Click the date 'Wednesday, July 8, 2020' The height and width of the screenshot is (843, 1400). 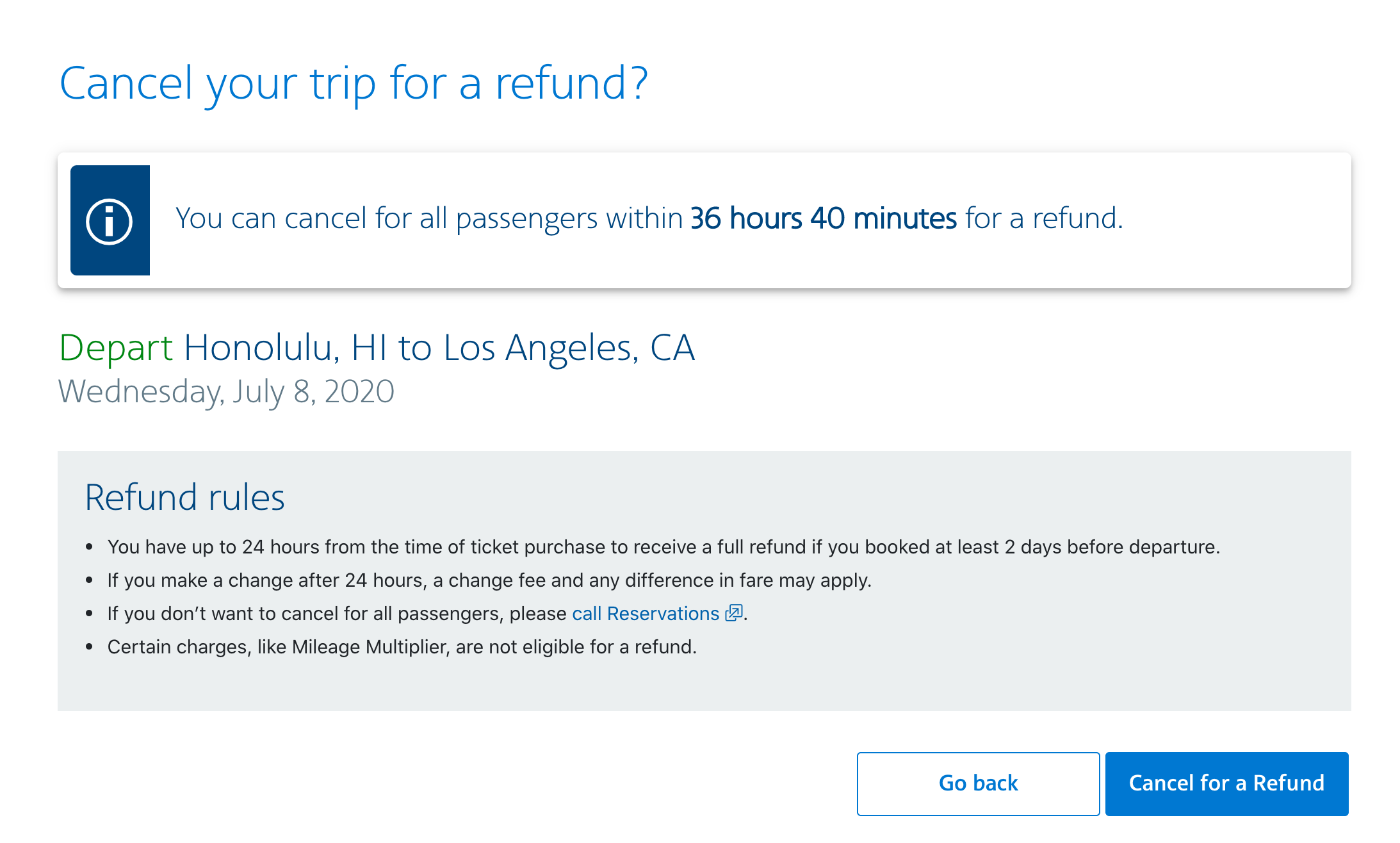coord(226,391)
